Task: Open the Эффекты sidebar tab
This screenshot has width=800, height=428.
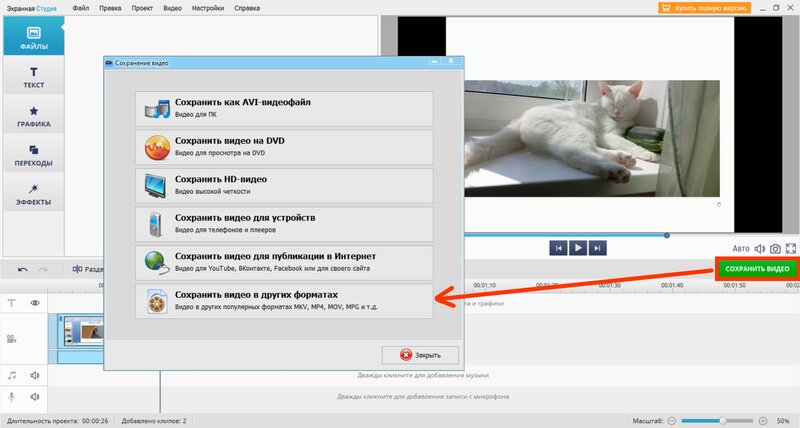Action: (34, 193)
